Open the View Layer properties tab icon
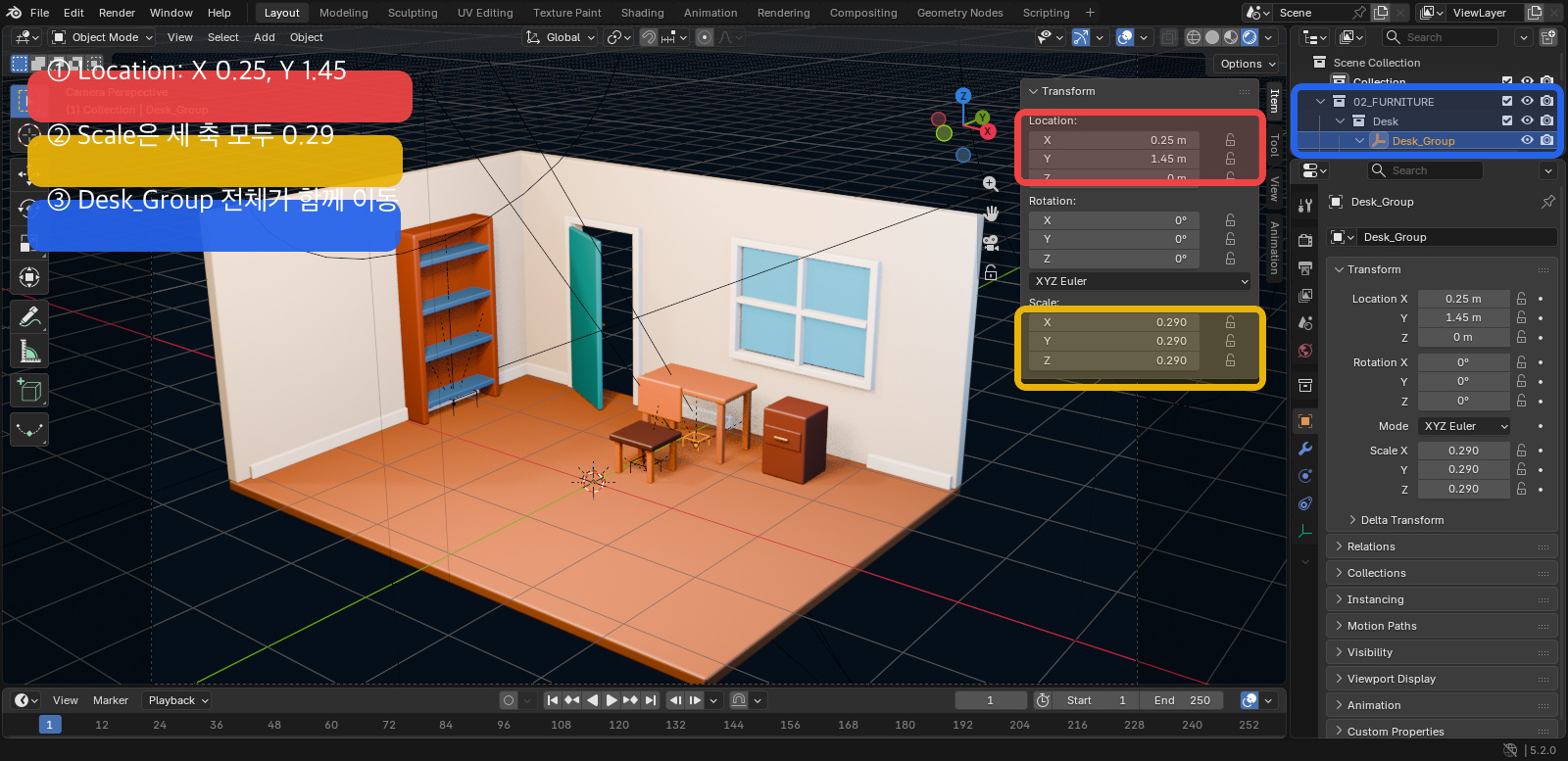Image resolution: width=1568 pixels, height=761 pixels. [1305, 295]
